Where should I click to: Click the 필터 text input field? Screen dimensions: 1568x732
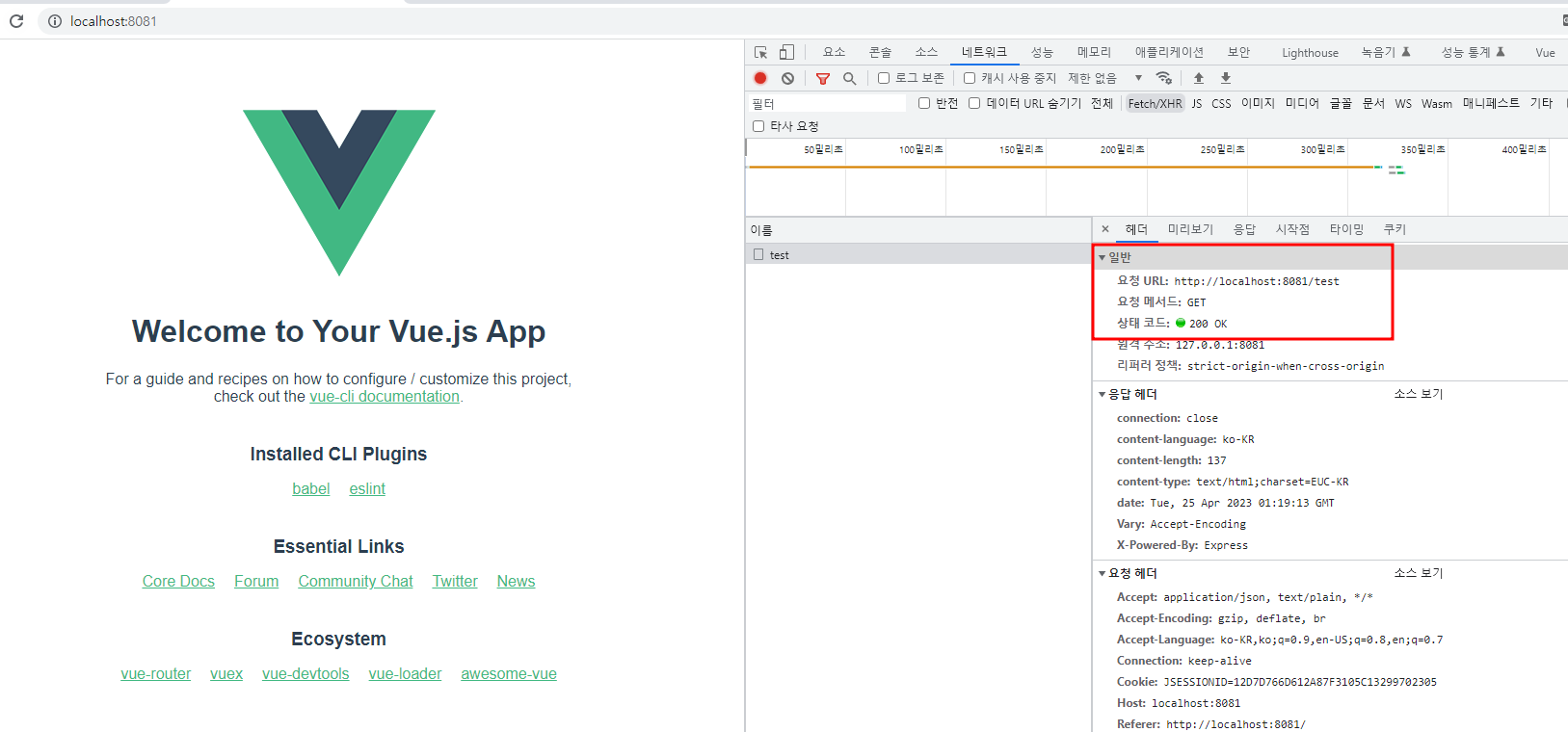coord(828,103)
